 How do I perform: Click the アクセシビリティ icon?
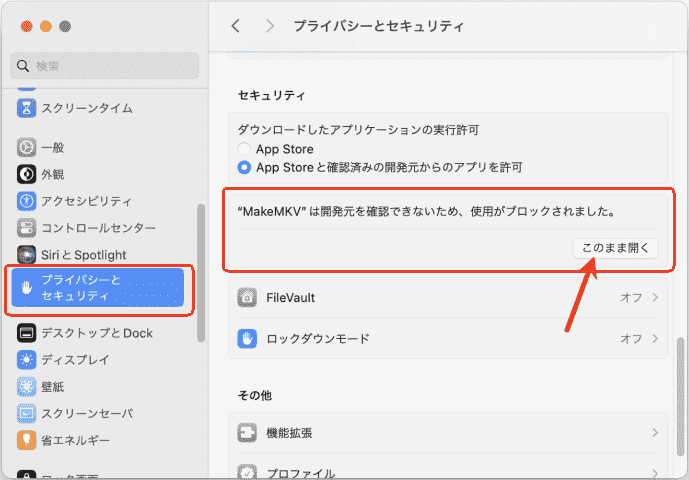pos(26,201)
